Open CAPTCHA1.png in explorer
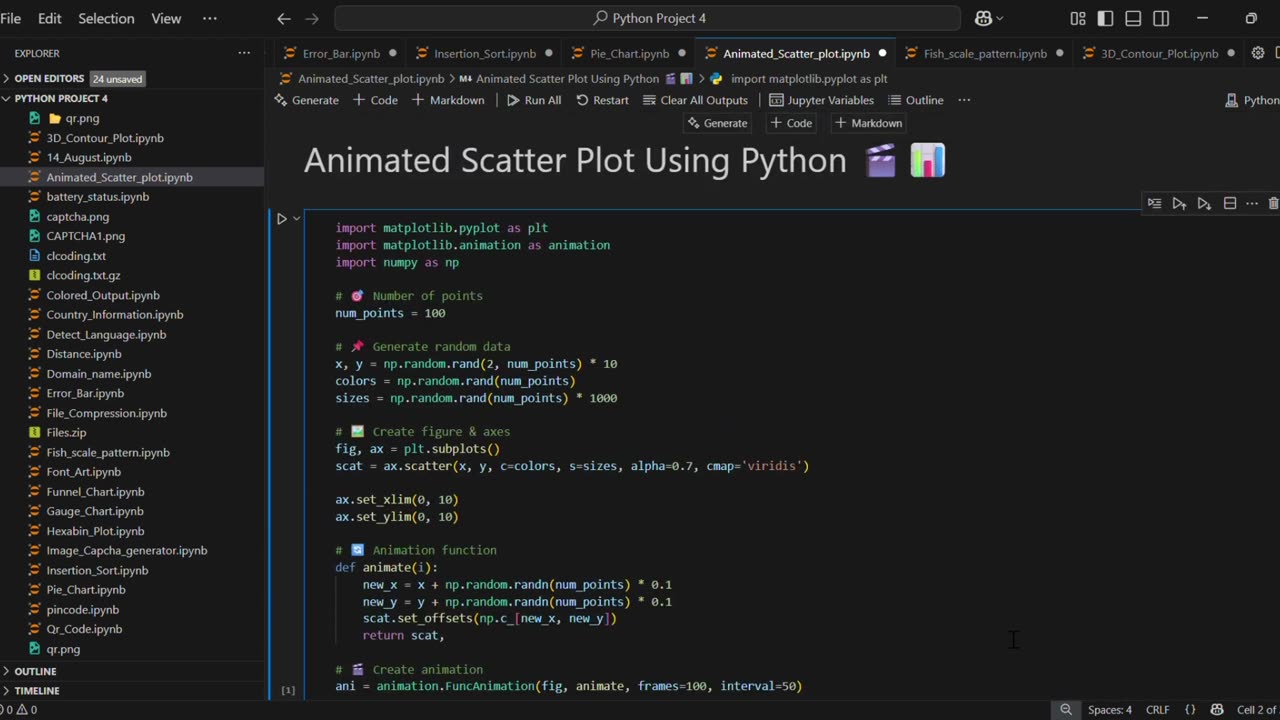Viewport: 1280px width, 720px height. (85, 236)
